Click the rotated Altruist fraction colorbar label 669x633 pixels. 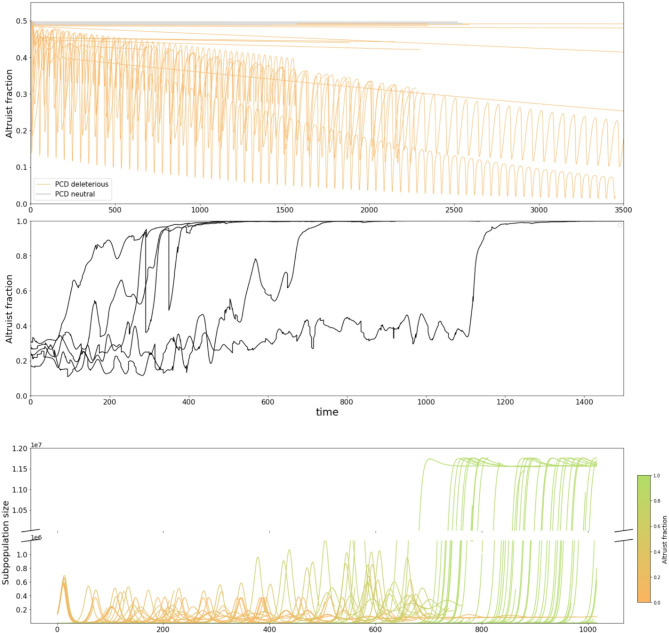[664, 540]
